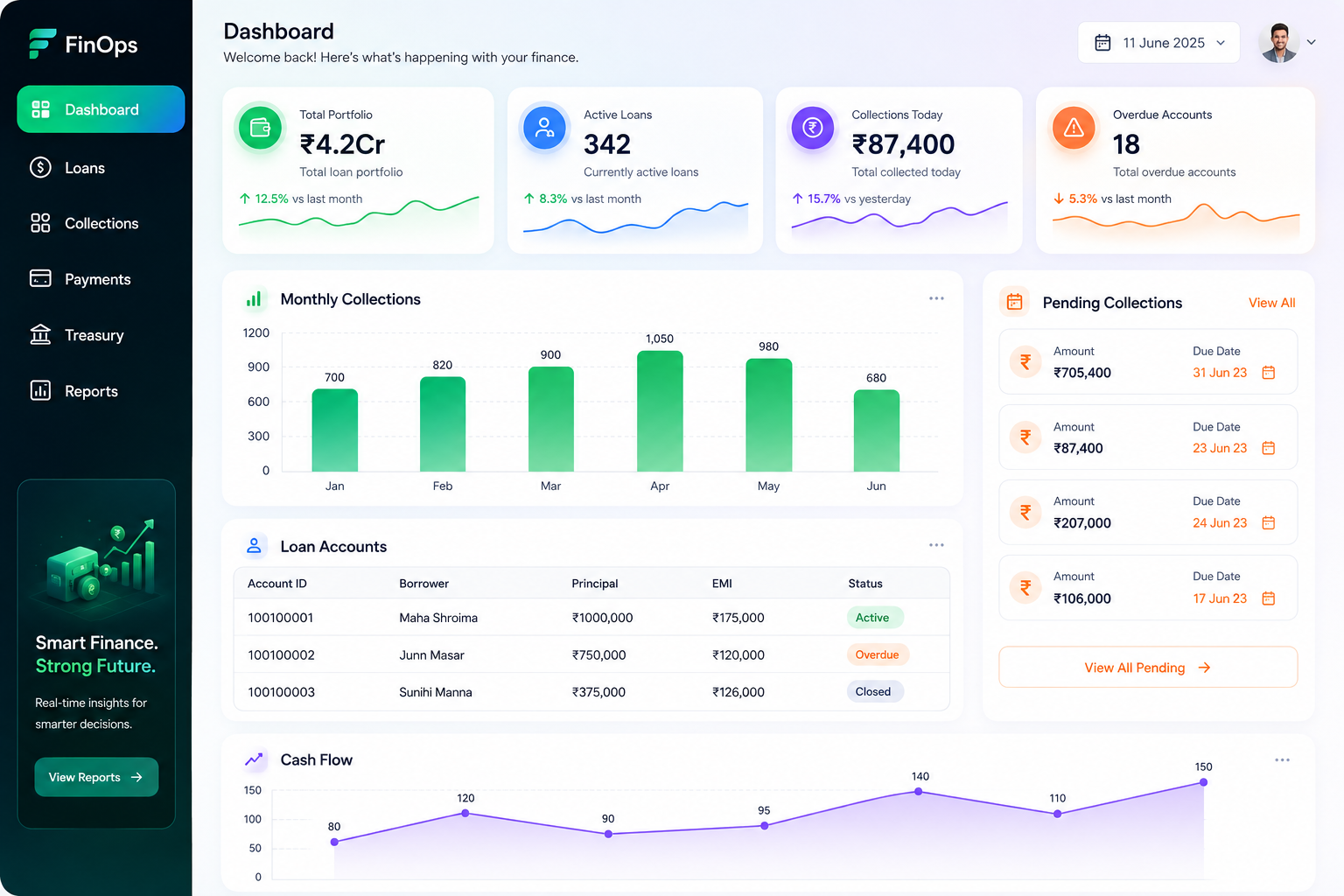Click the Payments card icon

[40, 278]
